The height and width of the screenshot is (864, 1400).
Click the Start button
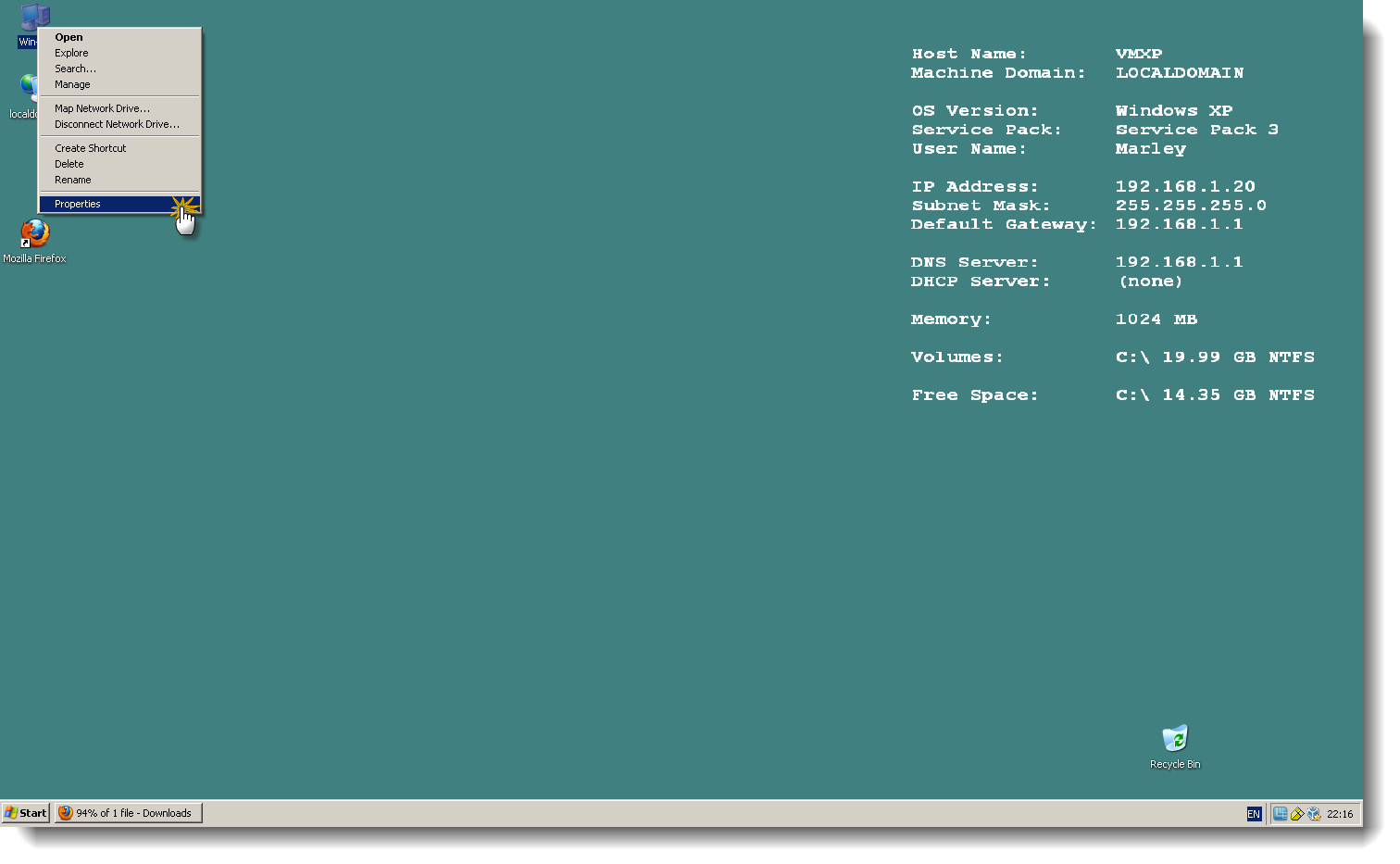pyautogui.click(x=25, y=813)
